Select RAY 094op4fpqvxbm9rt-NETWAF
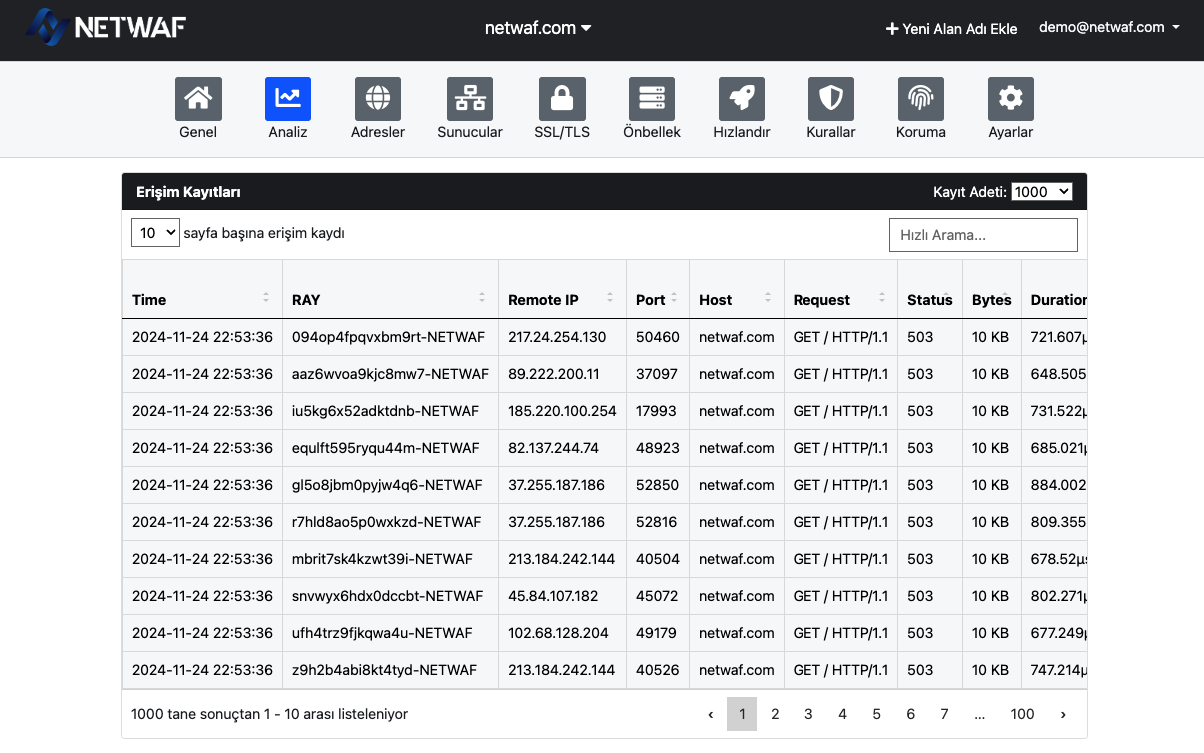The image size is (1204, 753). [x=389, y=337]
